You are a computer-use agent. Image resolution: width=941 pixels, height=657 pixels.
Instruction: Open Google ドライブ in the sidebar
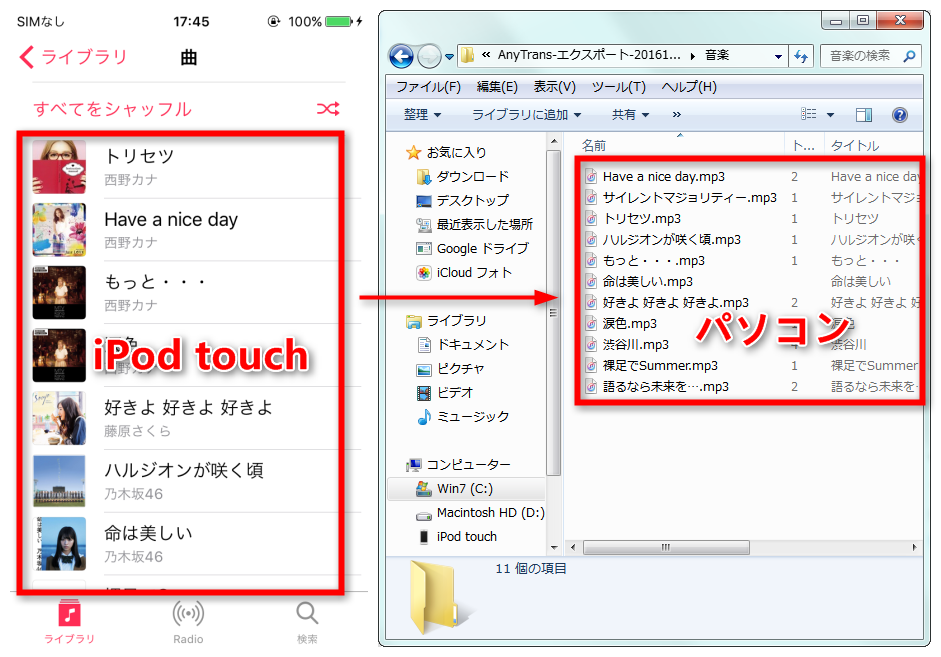[x=473, y=248]
